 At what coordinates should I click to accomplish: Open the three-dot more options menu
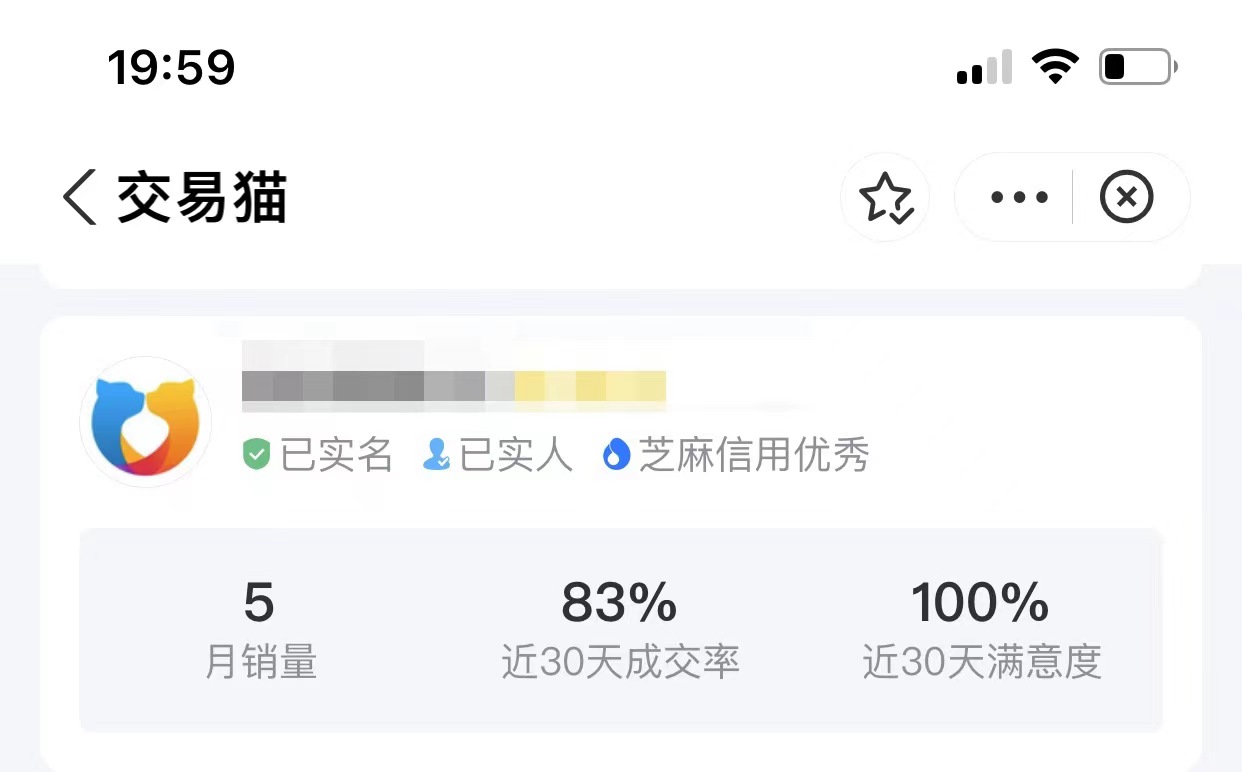coord(1019,197)
